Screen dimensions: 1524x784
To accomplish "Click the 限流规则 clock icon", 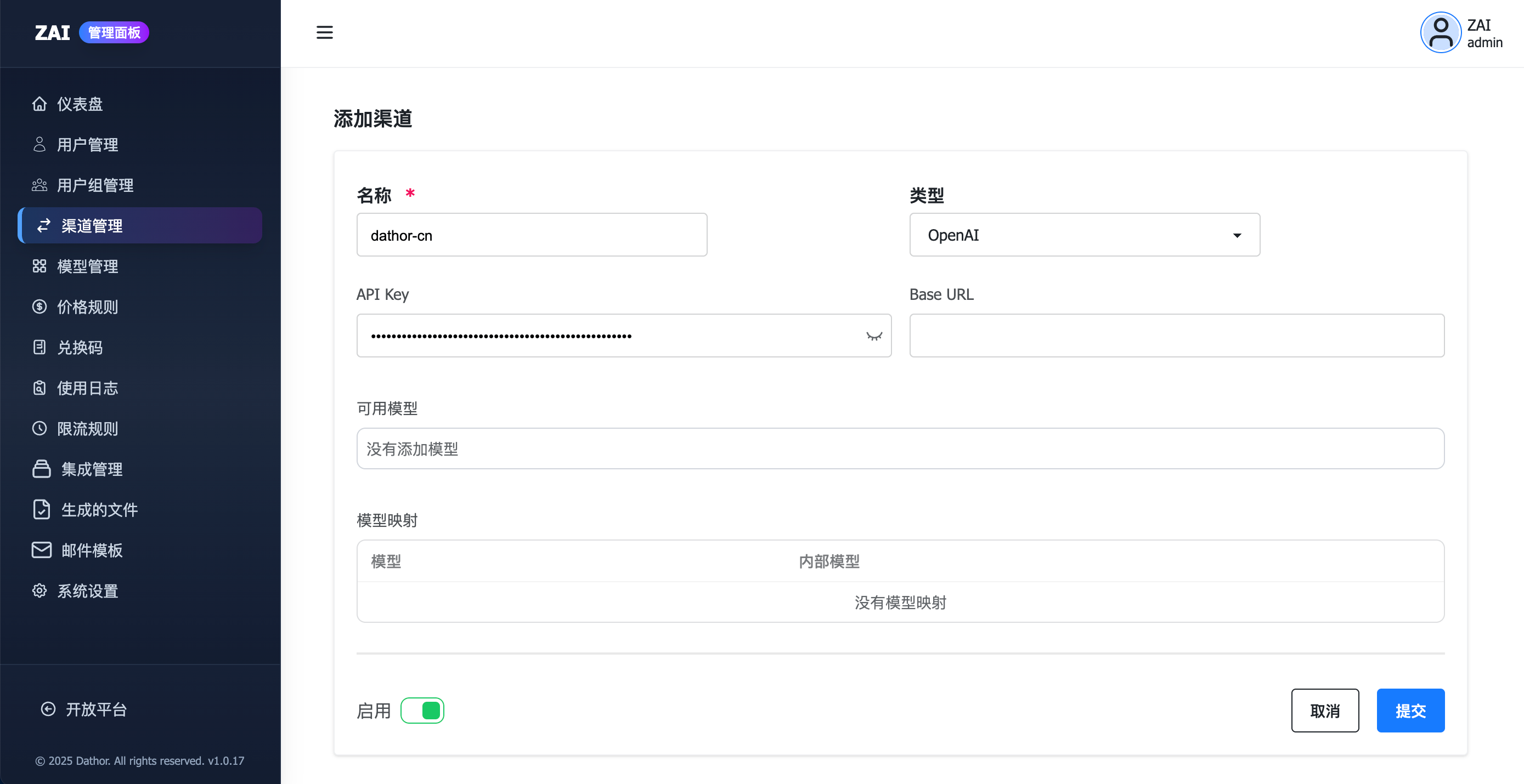I will [x=39, y=429].
